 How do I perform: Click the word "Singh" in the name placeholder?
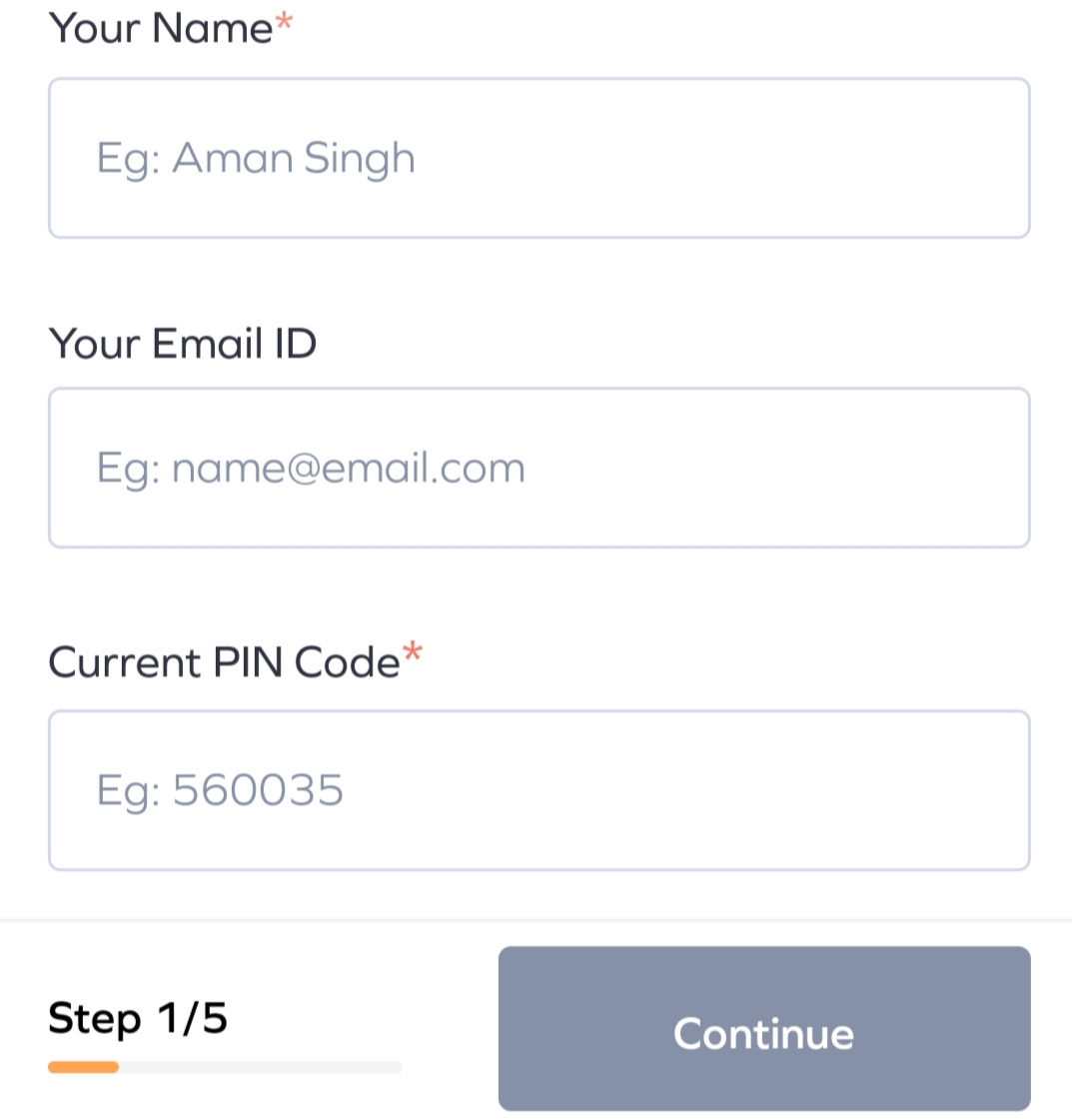[359, 159]
